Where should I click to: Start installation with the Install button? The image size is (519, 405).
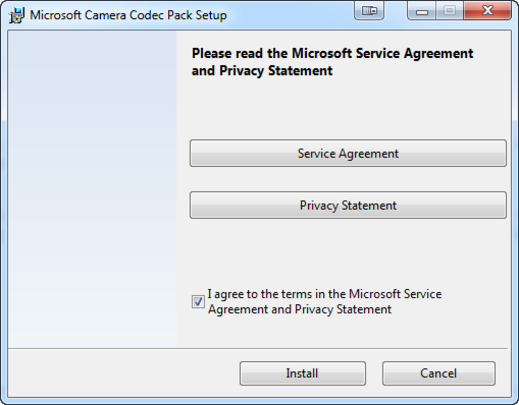click(303, 373)
